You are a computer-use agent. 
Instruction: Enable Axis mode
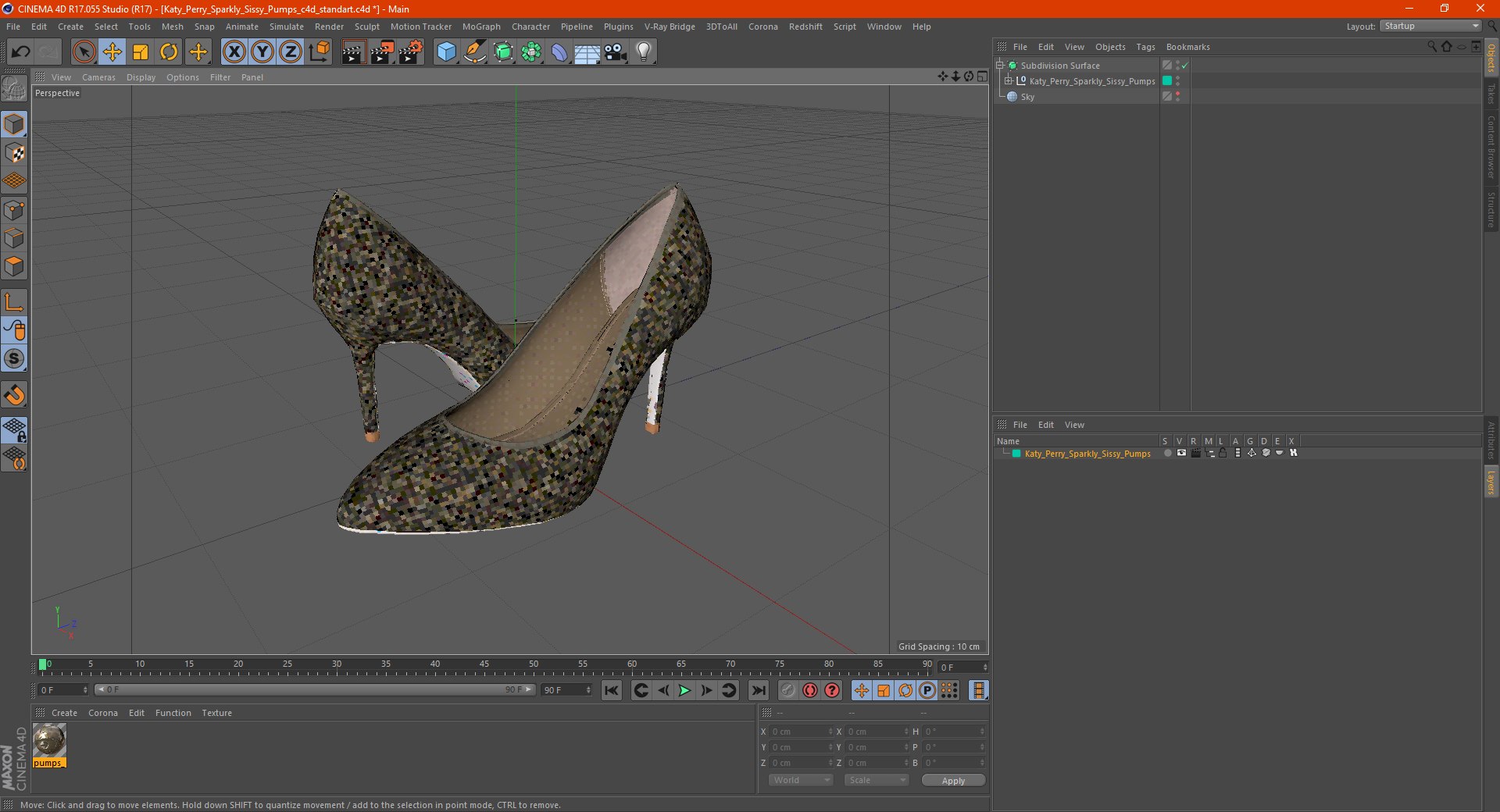tap(14, 302)
